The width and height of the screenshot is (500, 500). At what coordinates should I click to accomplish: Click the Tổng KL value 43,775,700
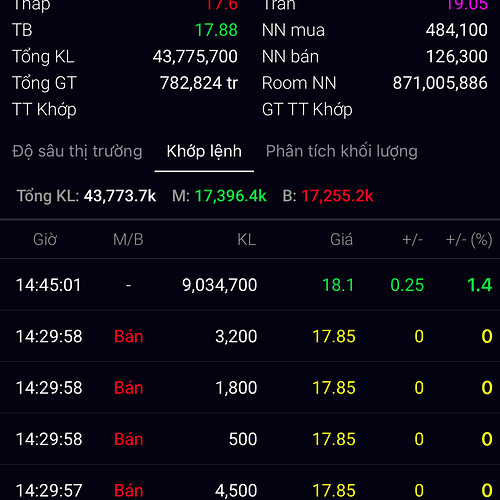tap(195, 56)
